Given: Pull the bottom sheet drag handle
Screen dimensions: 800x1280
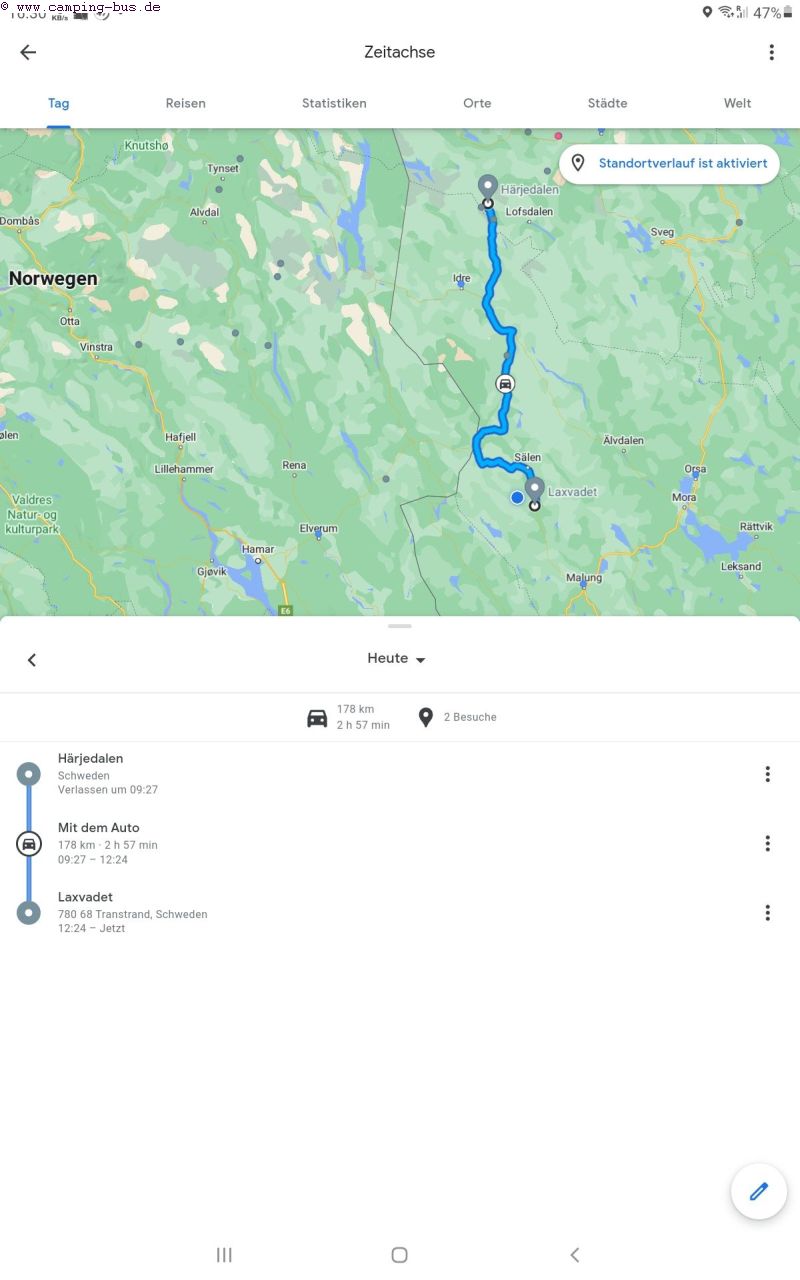Looking at the screenshot, I should (400, 626).
